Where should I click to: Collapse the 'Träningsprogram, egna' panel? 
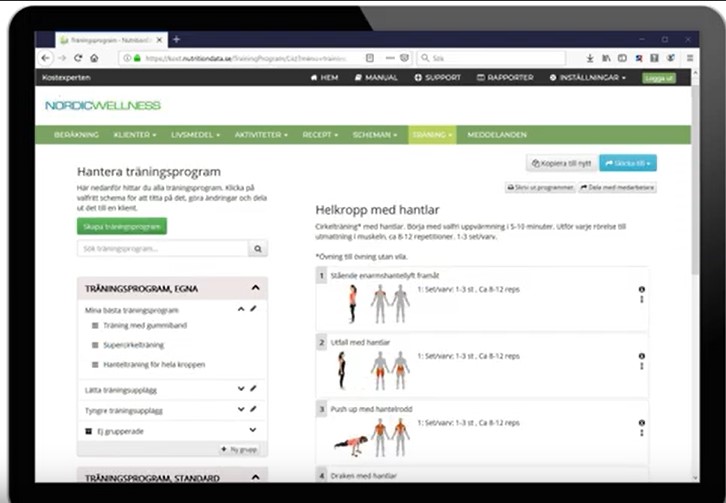[x=255, y=288]
